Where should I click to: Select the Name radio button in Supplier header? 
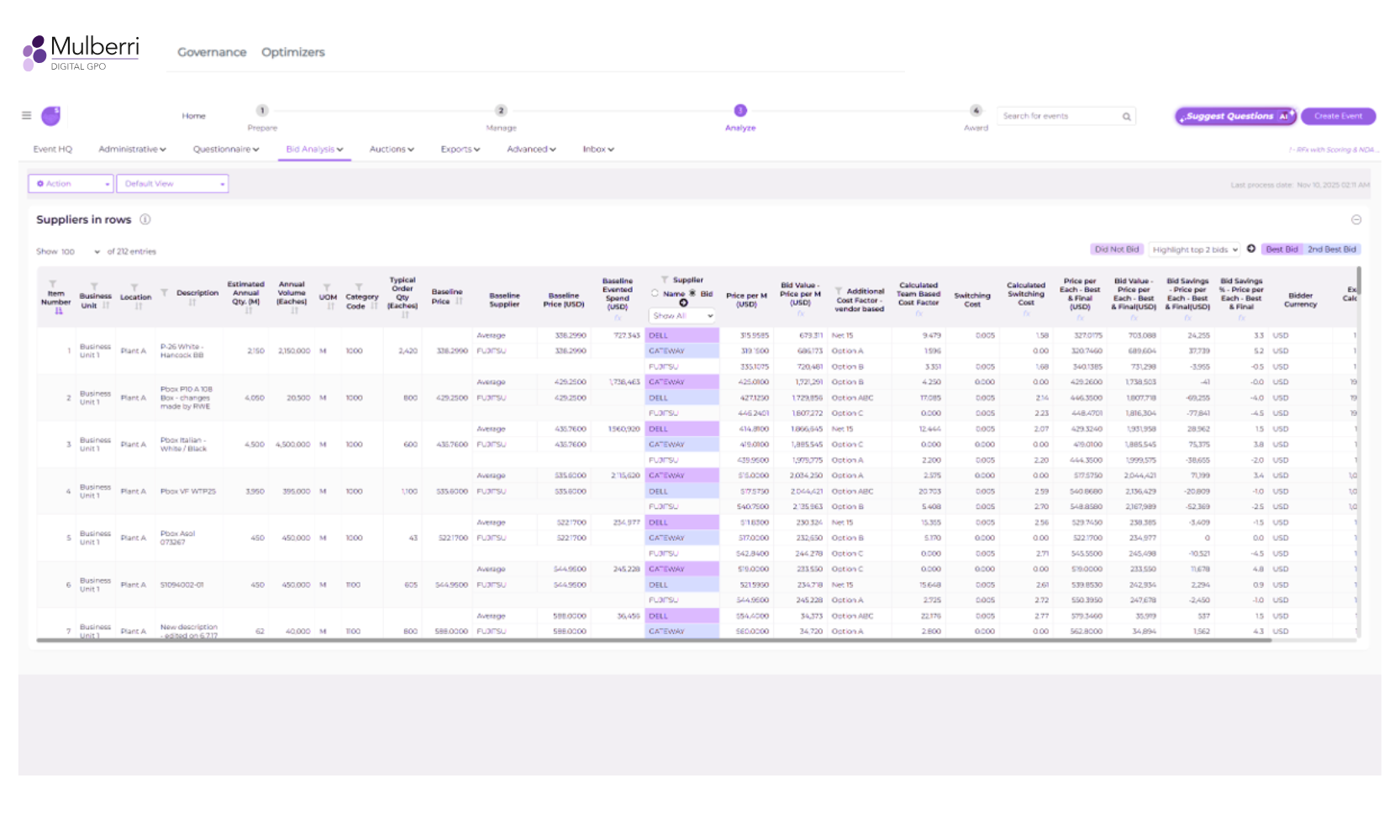[654, 293]
